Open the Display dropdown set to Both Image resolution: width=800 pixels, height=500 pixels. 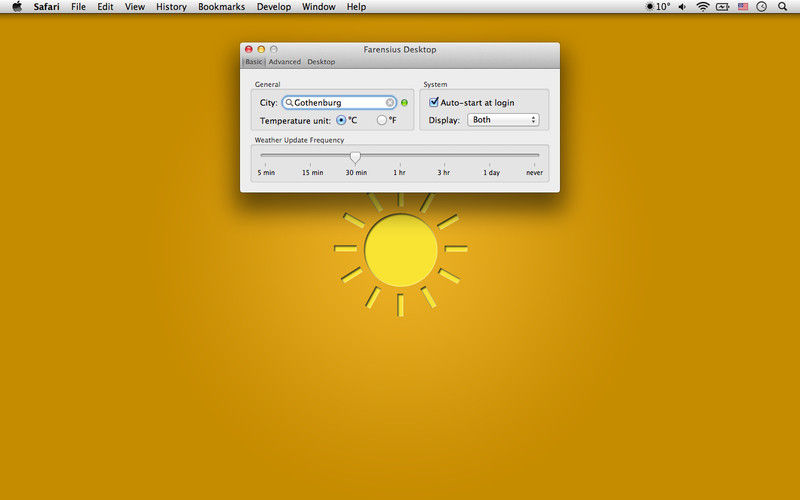point(503,120)
